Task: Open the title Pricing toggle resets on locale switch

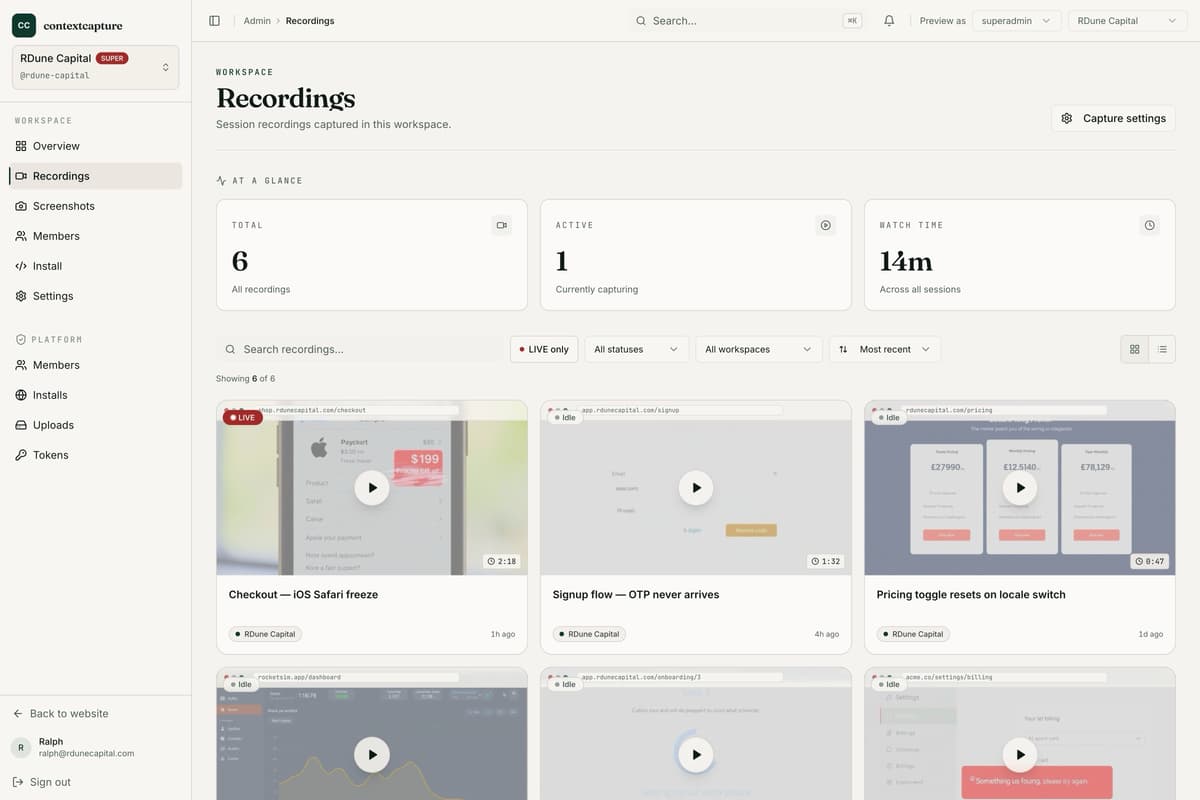Action: point(971,594)
